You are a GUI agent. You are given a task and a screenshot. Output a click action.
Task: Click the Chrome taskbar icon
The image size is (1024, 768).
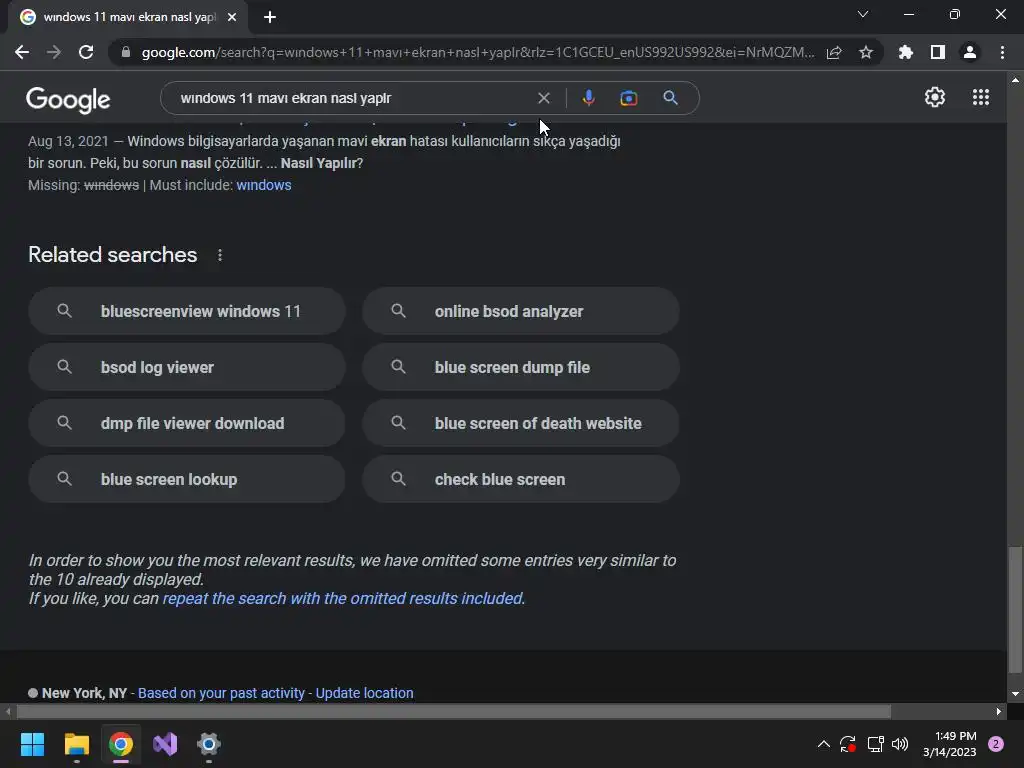click(121, 744)
